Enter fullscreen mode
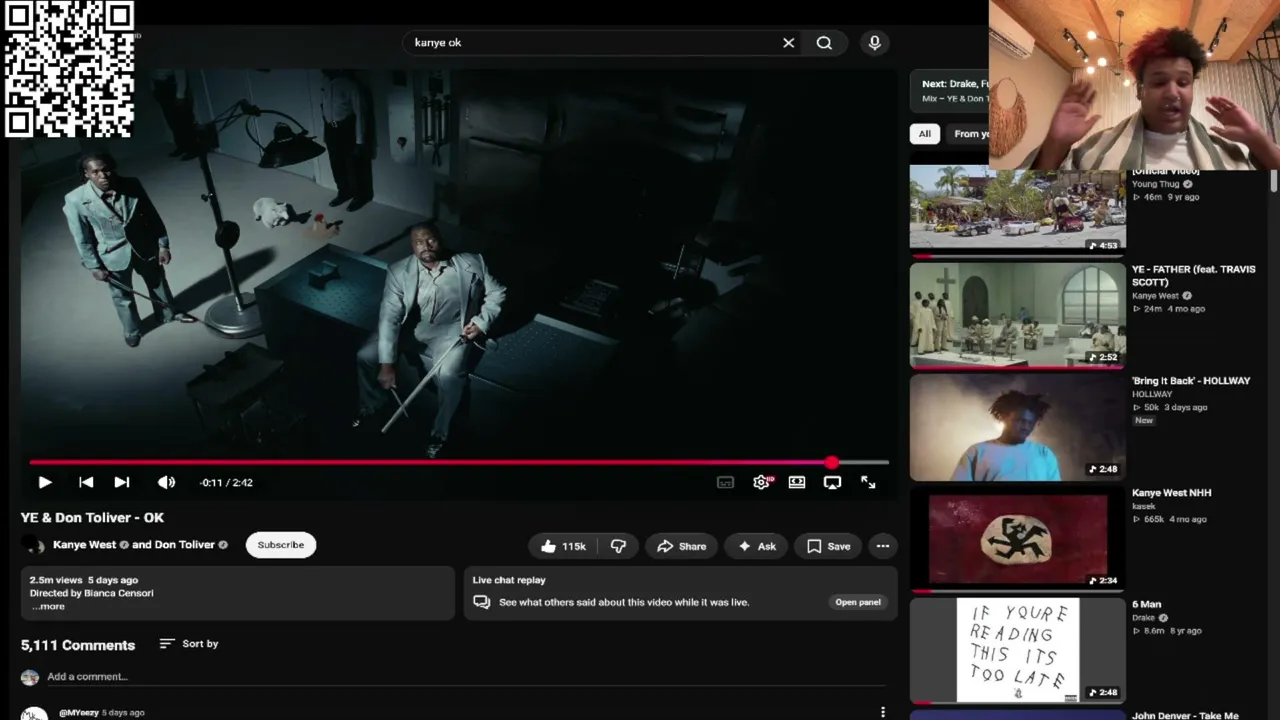The image size is (1280, 720). pyautogui.click(x=868, y=482)
